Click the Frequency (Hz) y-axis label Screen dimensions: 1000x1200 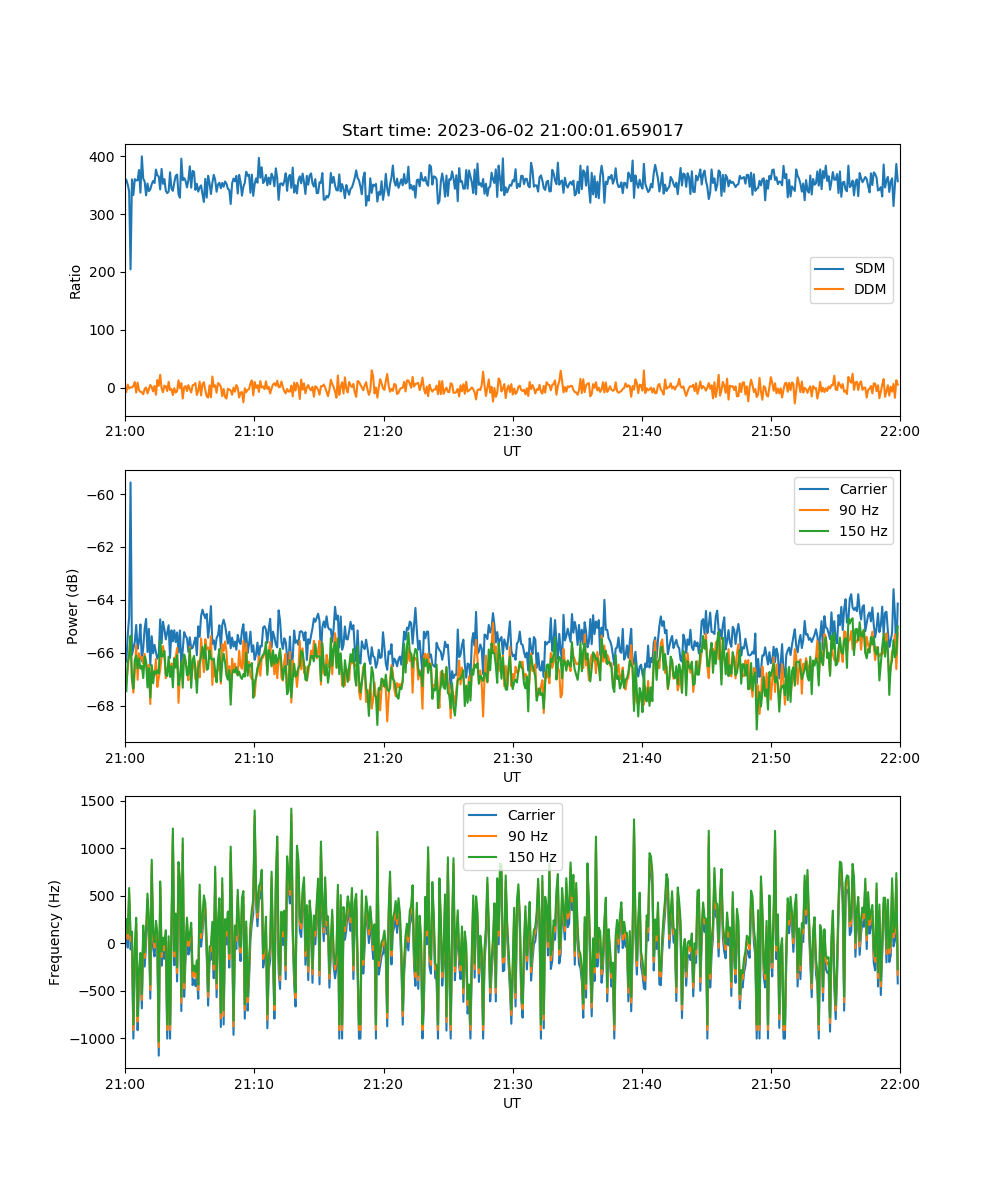[x=55, y=932]
